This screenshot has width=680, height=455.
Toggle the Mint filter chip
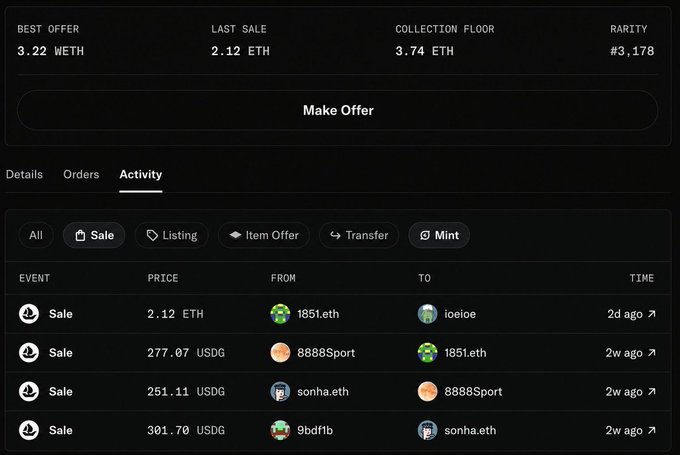click(x=439, y=235)
